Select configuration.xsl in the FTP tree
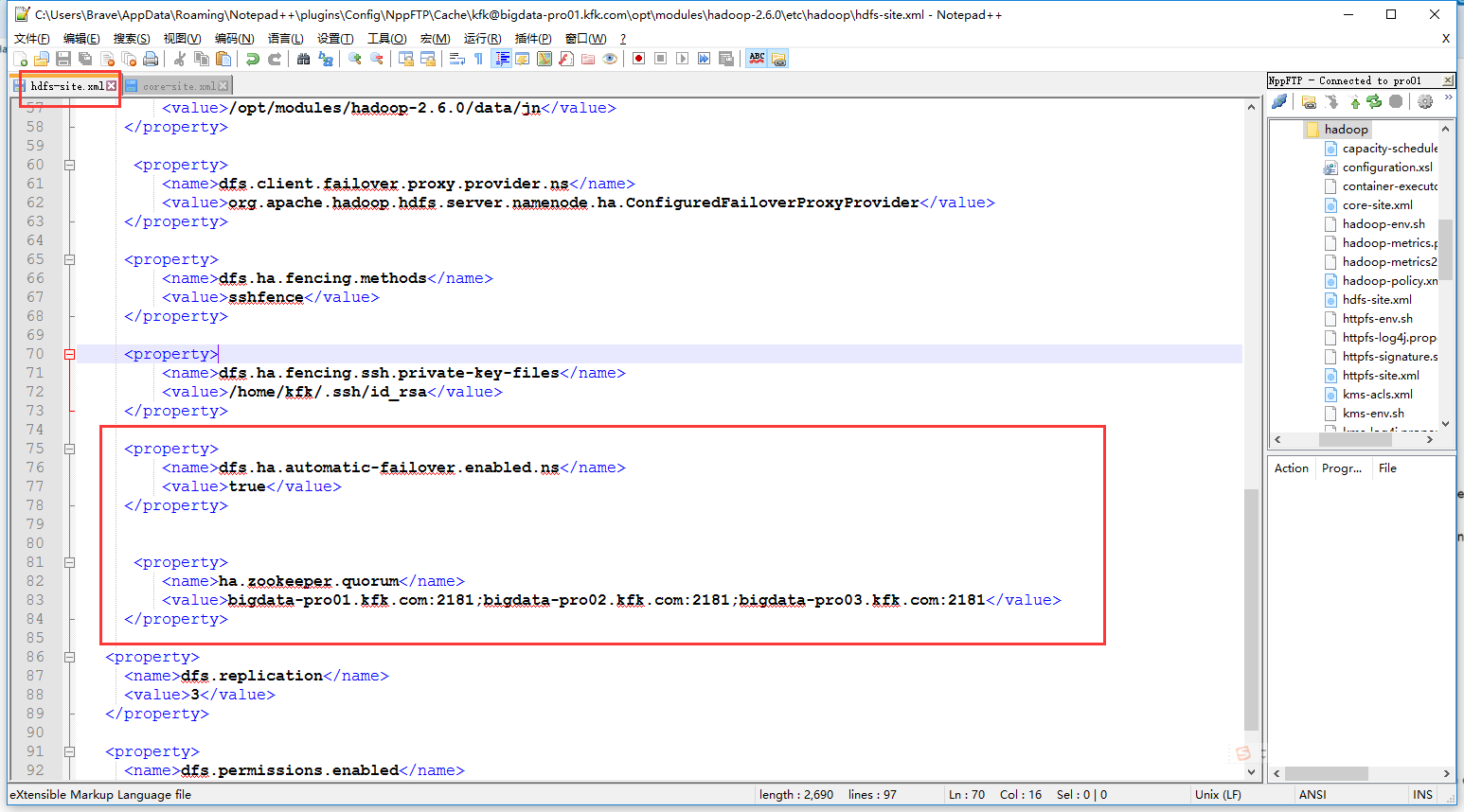1464x812 pixels. pos(1387,168)
